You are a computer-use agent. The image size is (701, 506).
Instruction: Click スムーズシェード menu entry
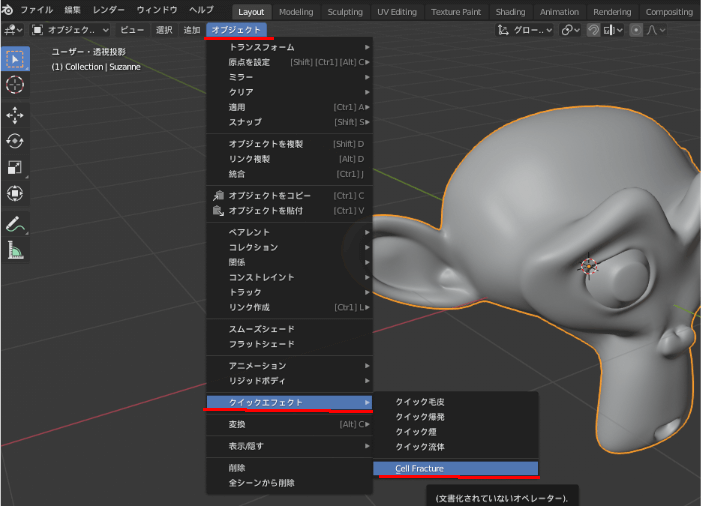289,329
